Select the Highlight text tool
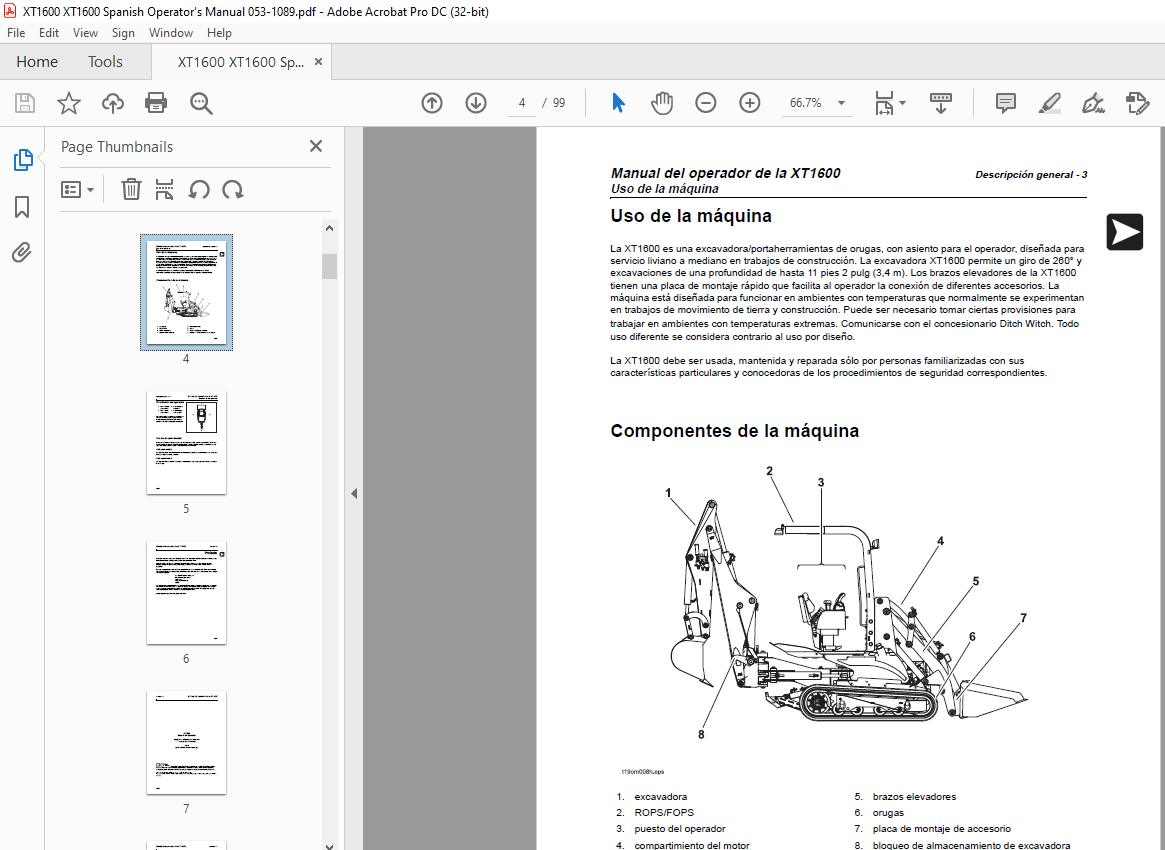The image size is (1165, 850). (x=1049, y=103)
